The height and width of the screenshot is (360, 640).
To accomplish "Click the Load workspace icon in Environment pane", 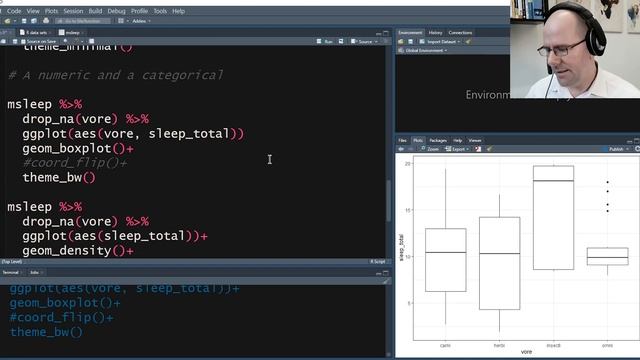I will click(x=401, y=42).
